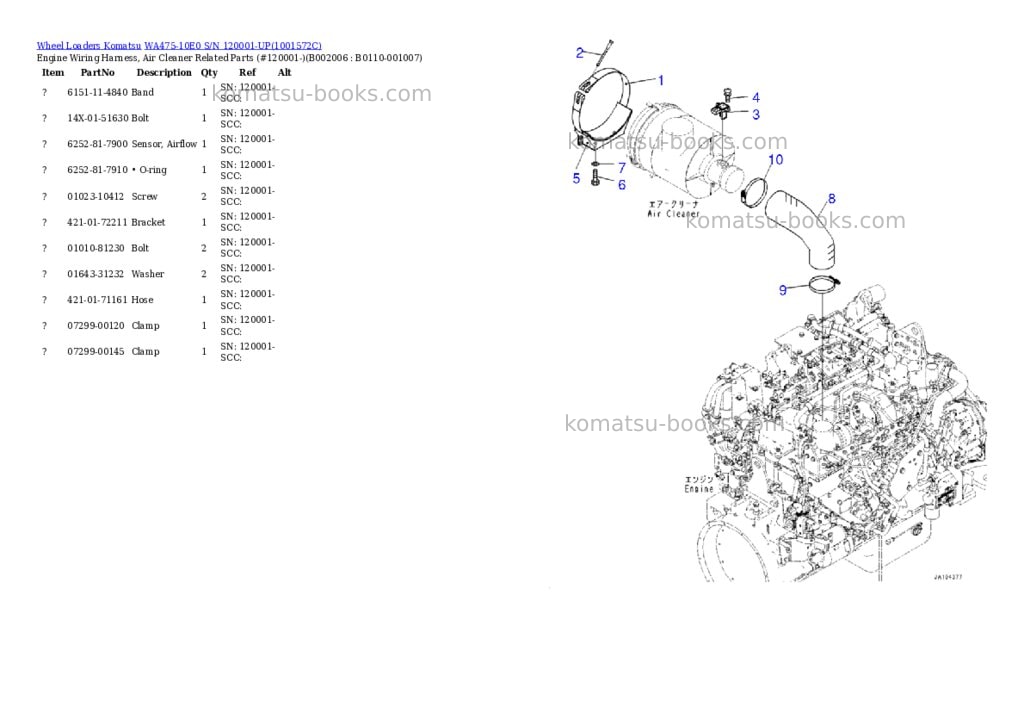Click diagram callout number 5

(x=576, y=178)
